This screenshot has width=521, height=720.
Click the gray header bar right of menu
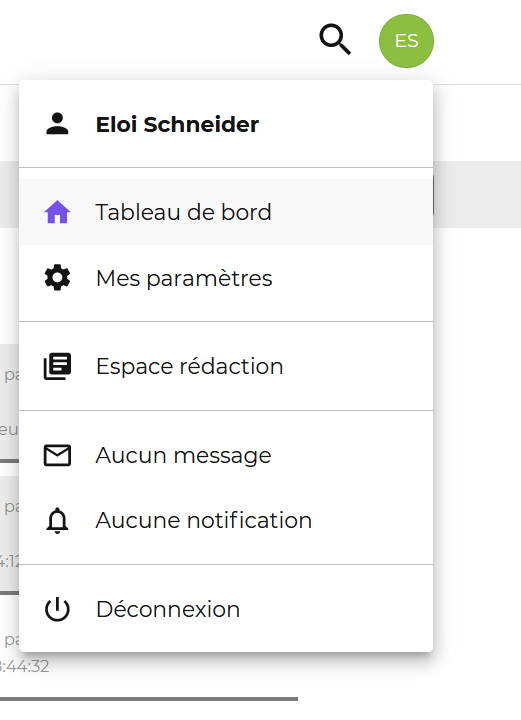477,194
